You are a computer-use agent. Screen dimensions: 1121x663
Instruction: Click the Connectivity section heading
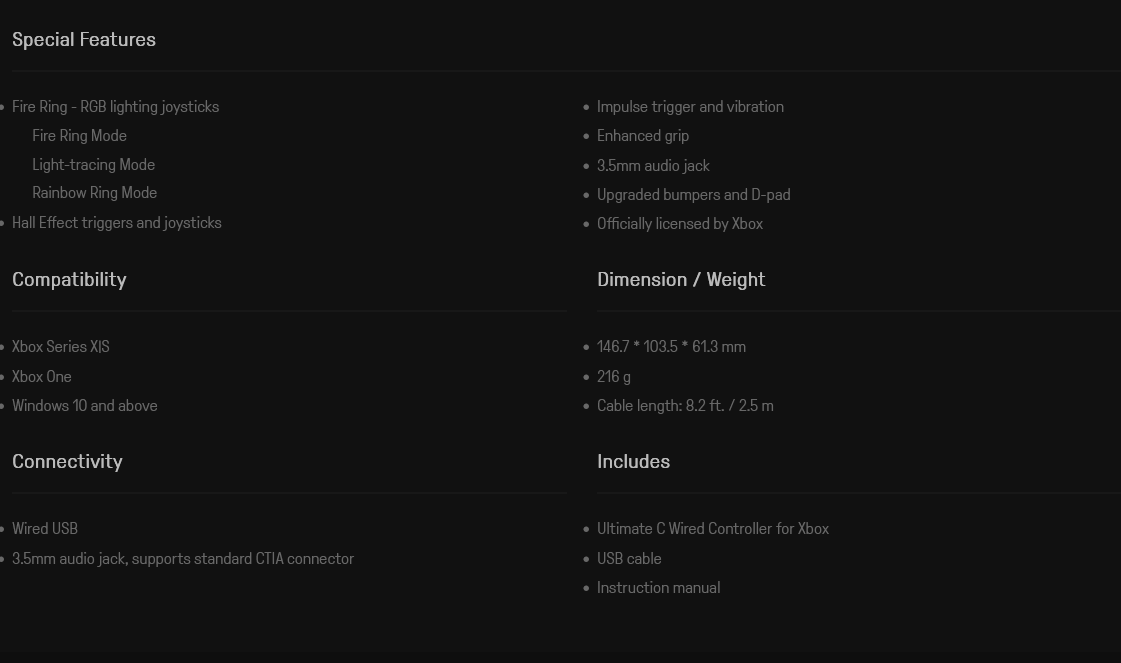(x=67, y=462)
